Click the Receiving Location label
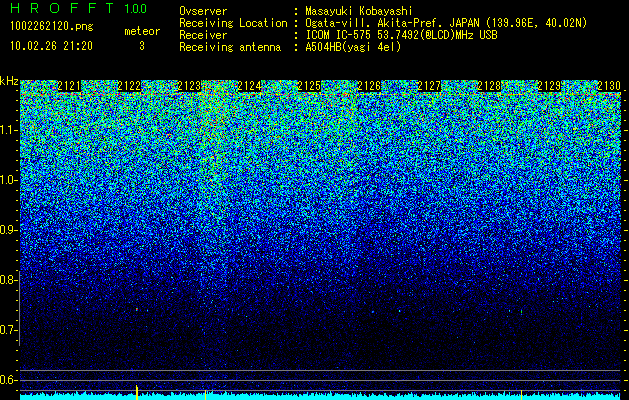 (233, 23)
